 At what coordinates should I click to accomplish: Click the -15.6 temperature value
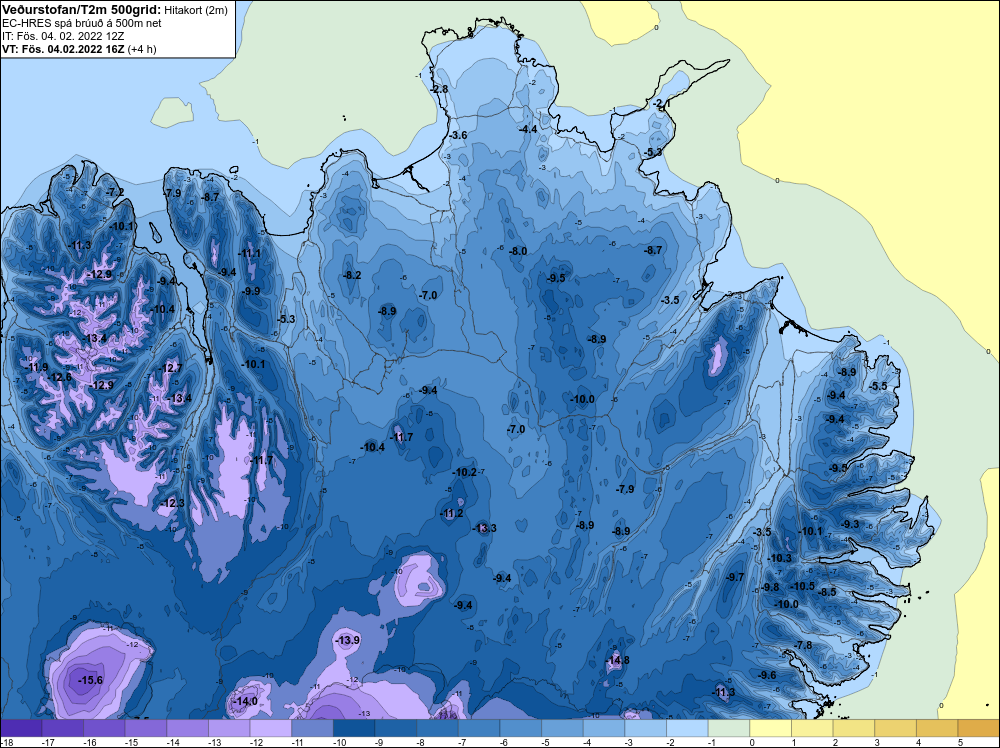[x=90, y=680]
